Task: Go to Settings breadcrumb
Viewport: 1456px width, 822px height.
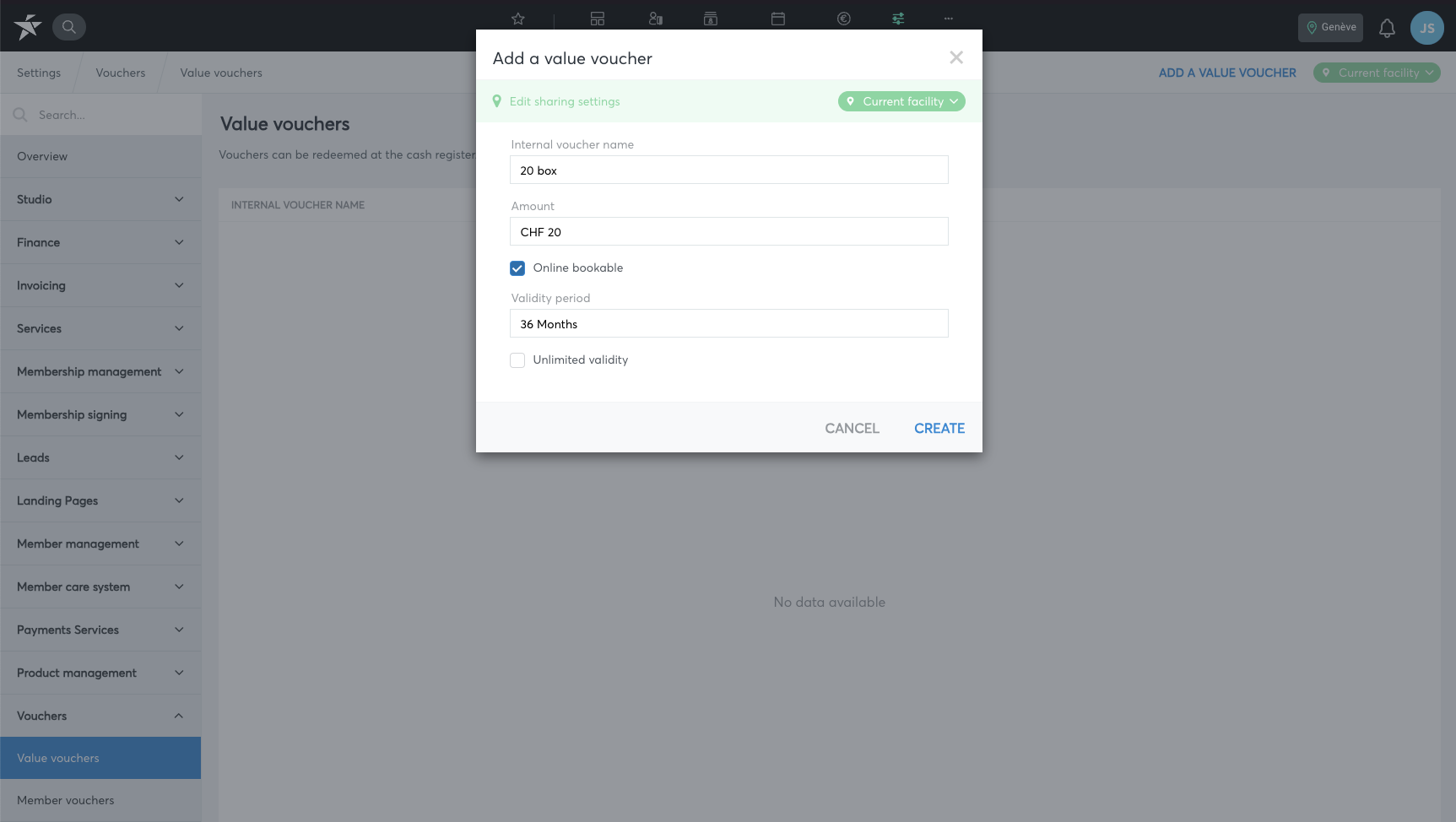Action: coord(39,73)
